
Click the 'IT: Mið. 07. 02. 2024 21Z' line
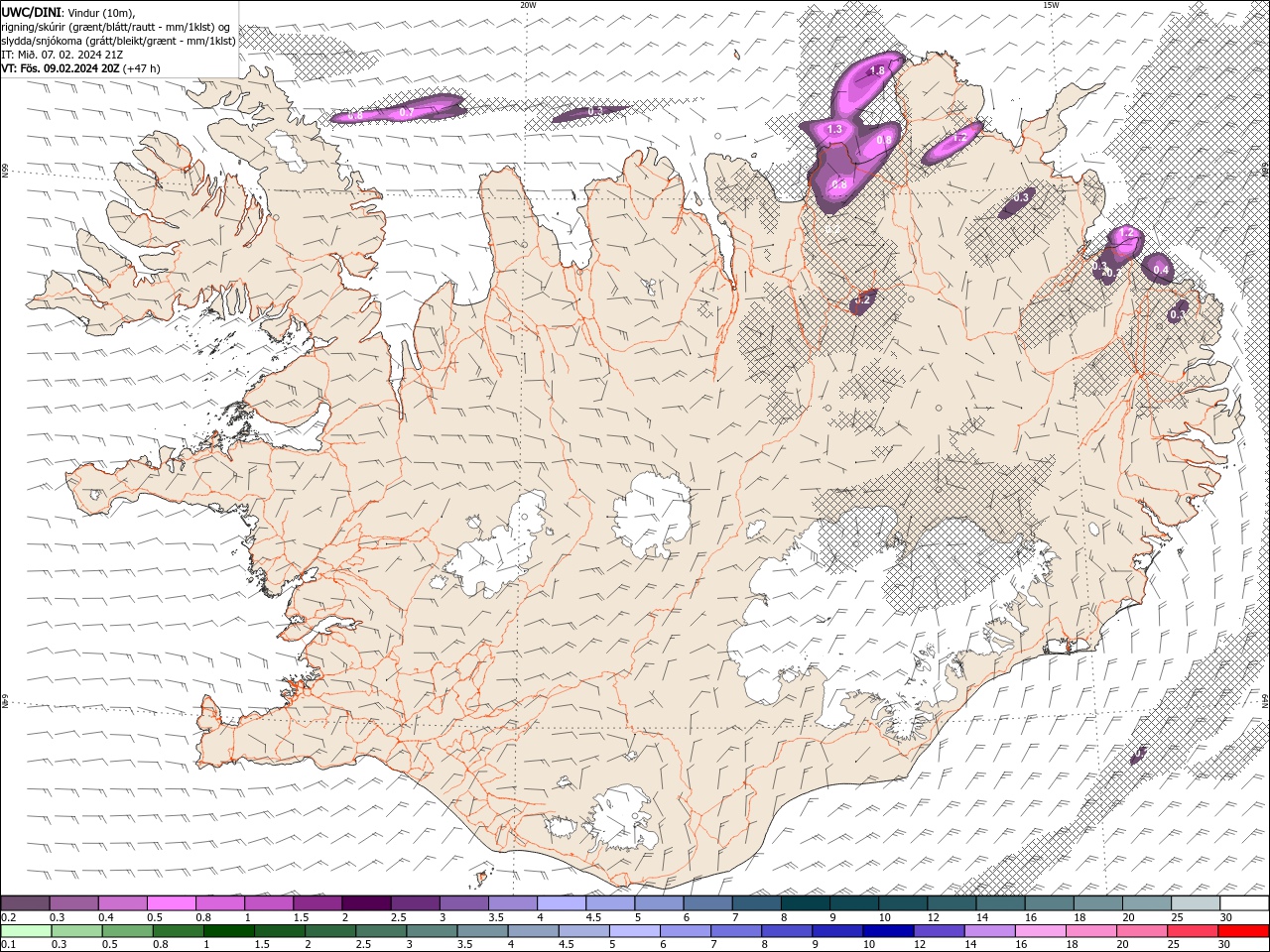click(61, 55)
